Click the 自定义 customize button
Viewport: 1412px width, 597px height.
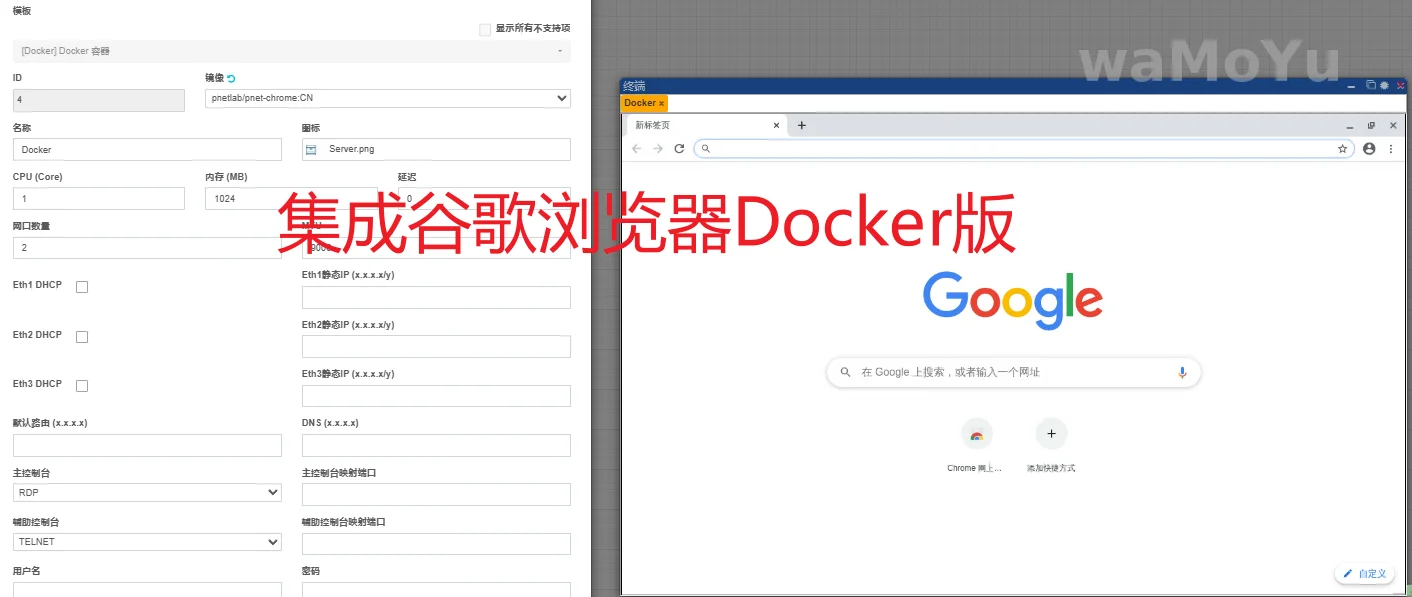tap(1365, 574)
